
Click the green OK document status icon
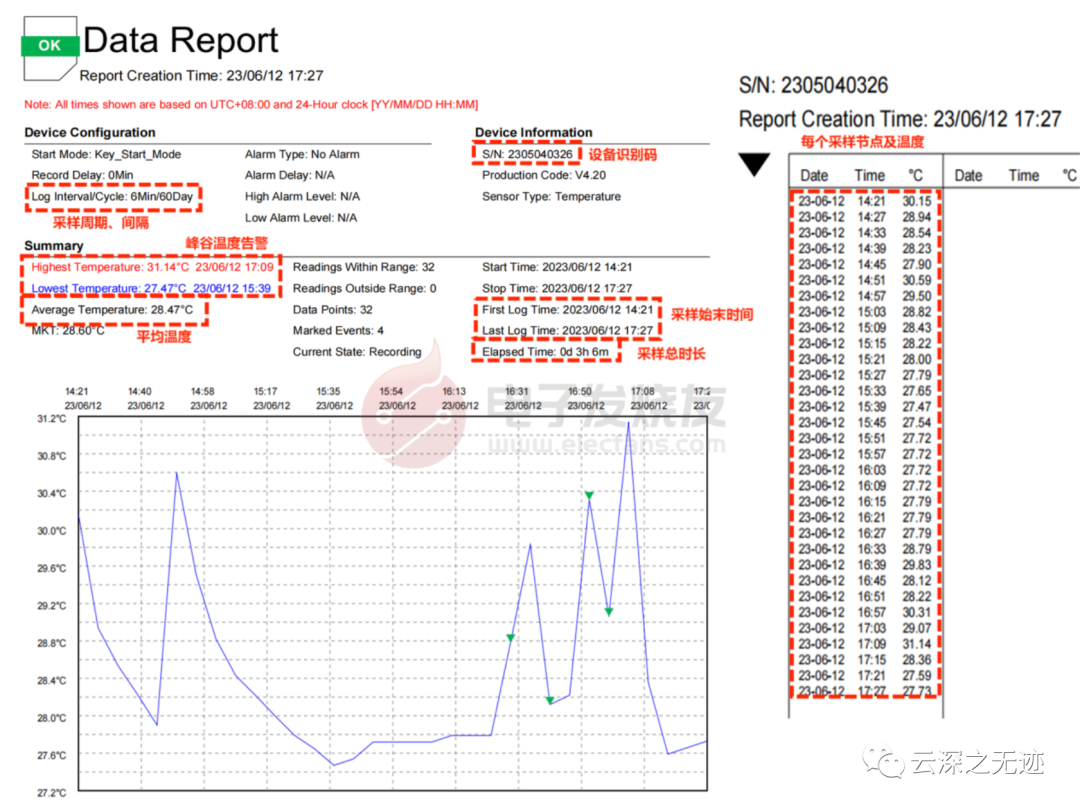tap(50, 48)
